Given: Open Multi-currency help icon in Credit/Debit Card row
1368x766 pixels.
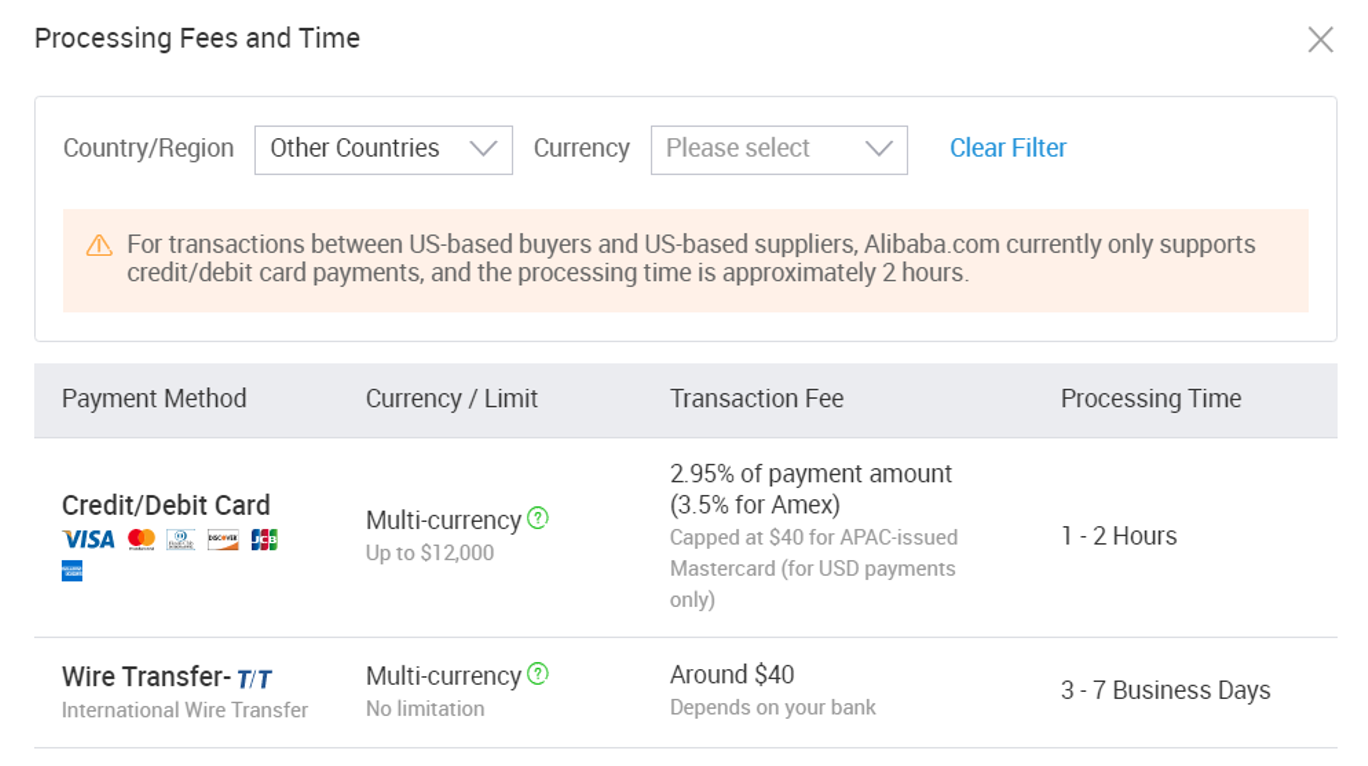Looking at the screenshot, I should pyautogui.click(x=538, y=518).
